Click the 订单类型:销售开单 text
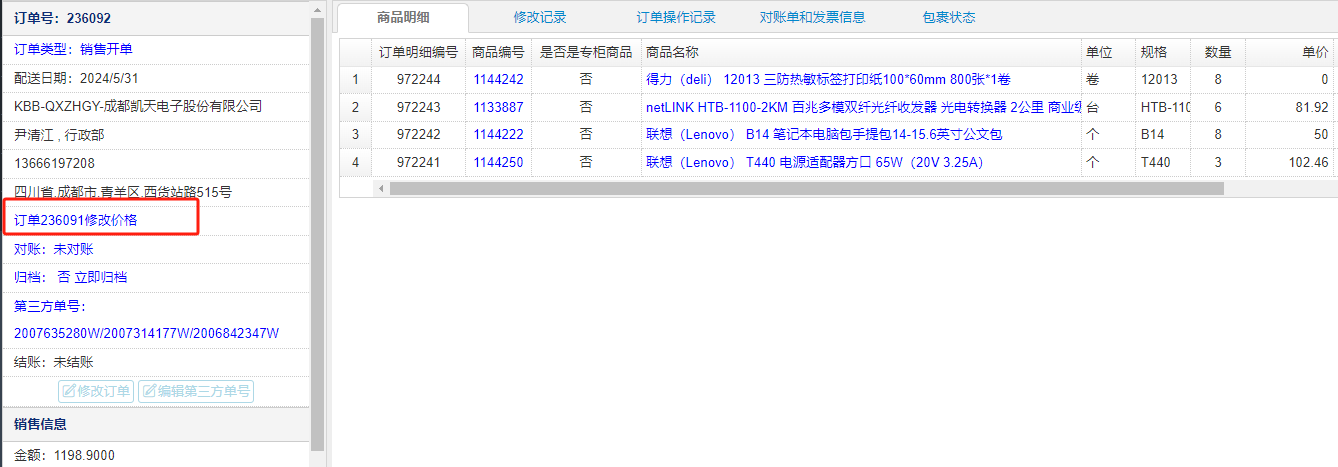The width and height of the screenshot is (1338, 467). (73, 49)
